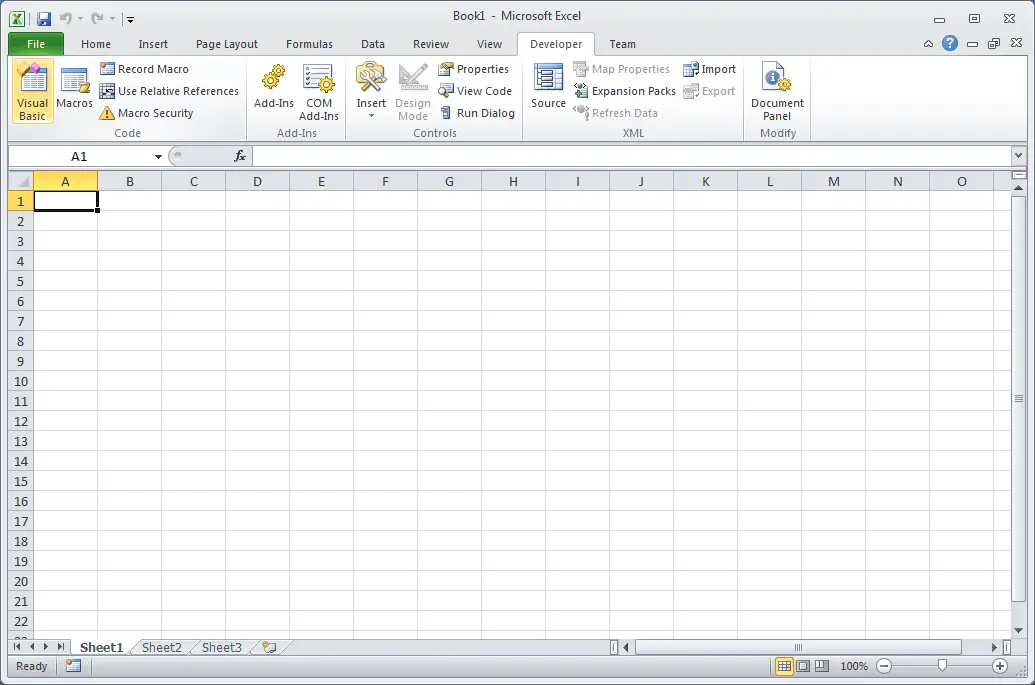
Task: Open the Insert controls dropdown
Action: point(371,91)
